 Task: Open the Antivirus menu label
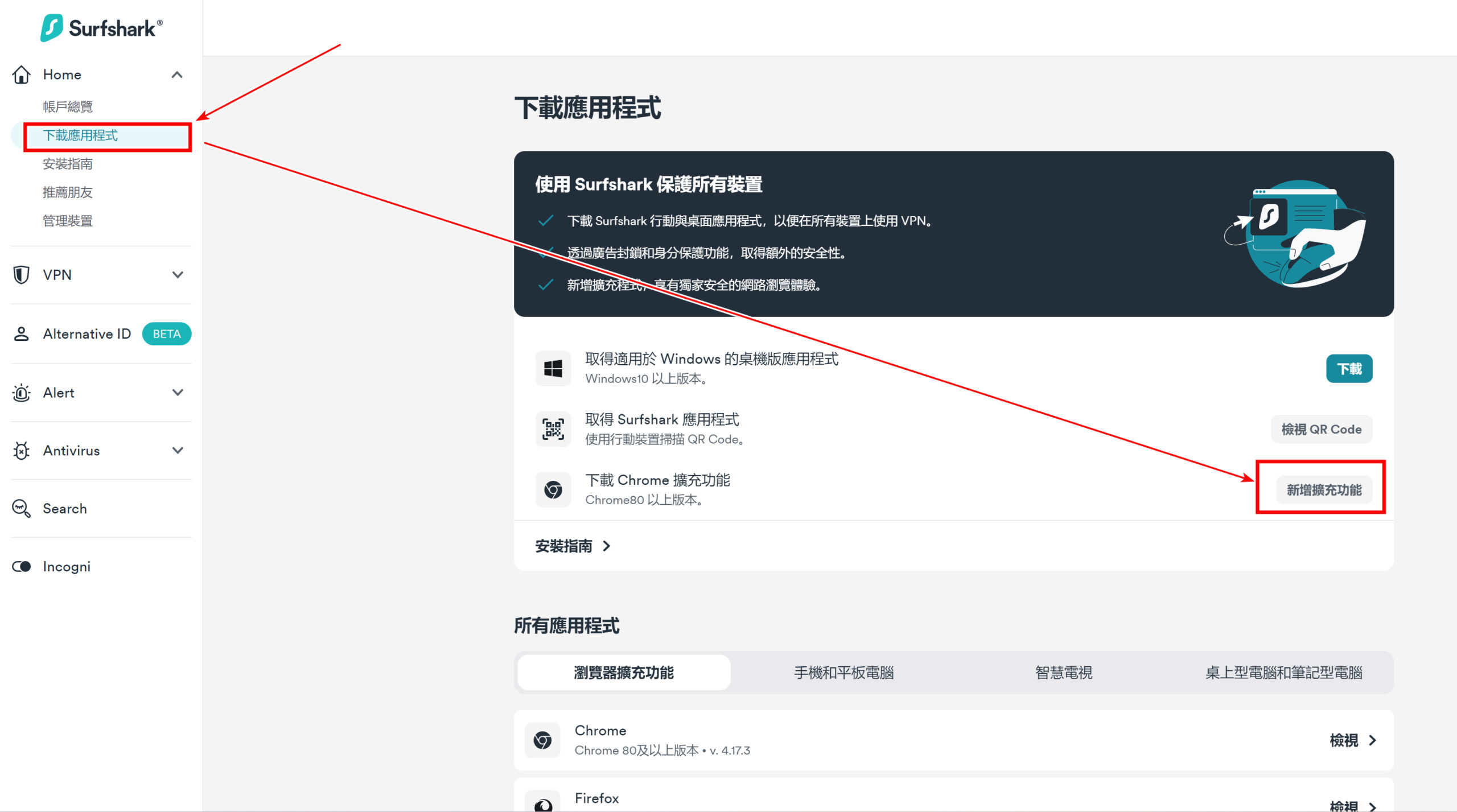(x=72, y=451)
